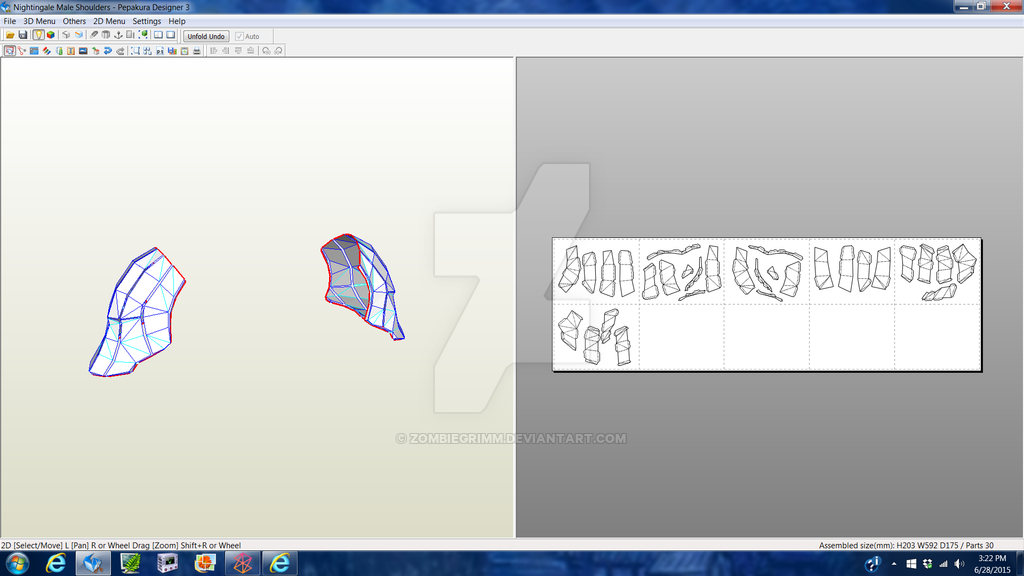Screen dimensions: 1024x576
Task: Click the volume speaker tray icon
Action: [x=959, y=564]
